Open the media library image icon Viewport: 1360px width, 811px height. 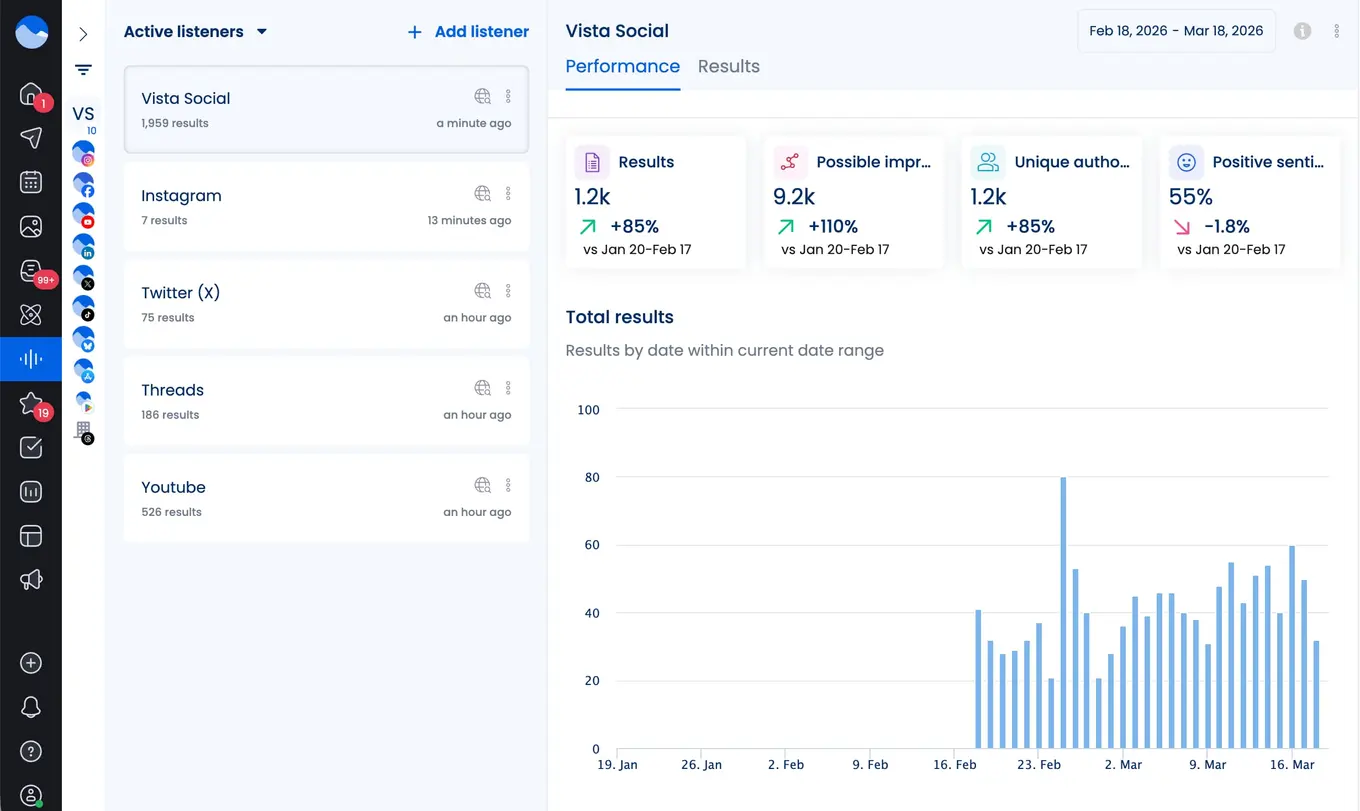[31, 226]
